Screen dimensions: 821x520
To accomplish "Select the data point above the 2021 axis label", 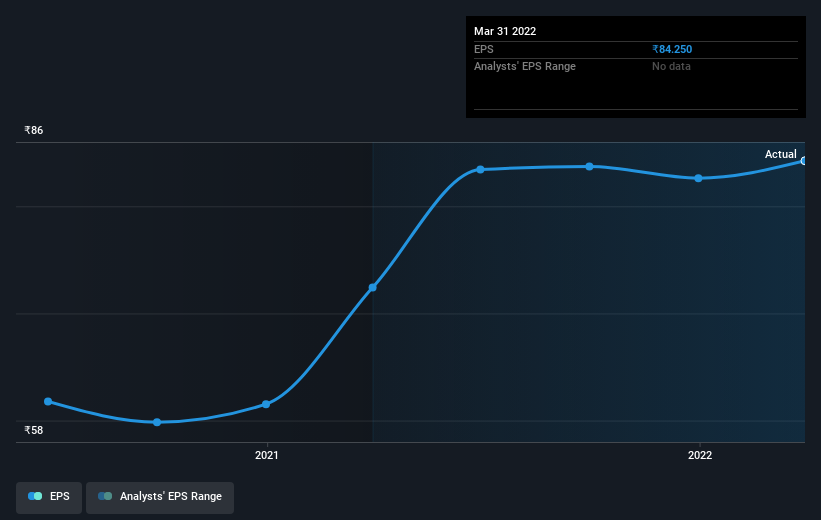I will pos(266,404).
